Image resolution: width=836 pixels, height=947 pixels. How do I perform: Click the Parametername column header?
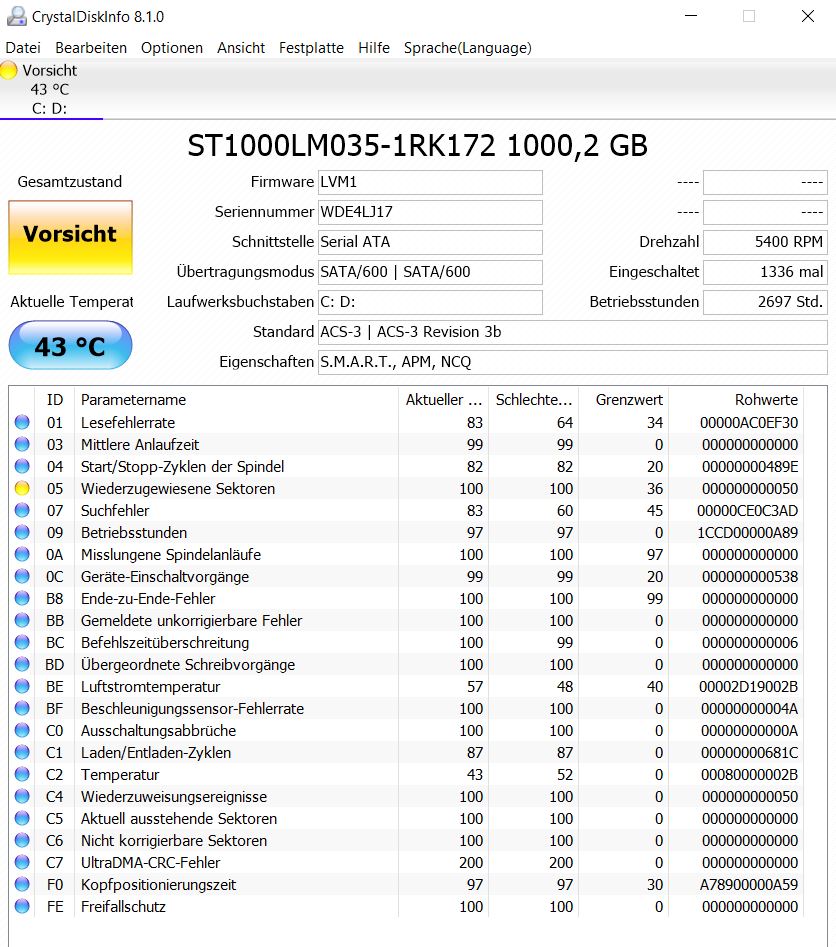236,400
